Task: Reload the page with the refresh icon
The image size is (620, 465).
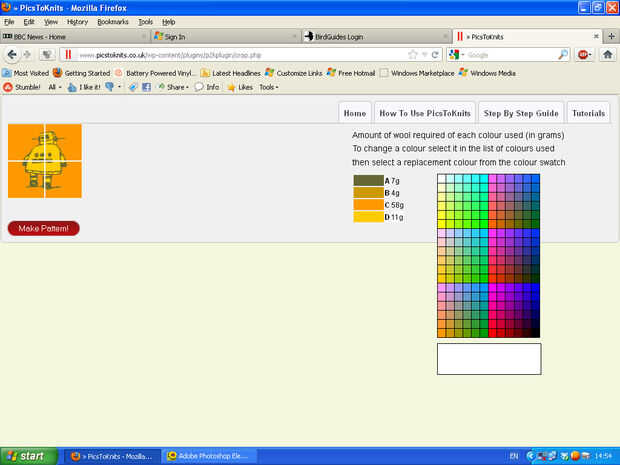Action: tap(435, 55)
